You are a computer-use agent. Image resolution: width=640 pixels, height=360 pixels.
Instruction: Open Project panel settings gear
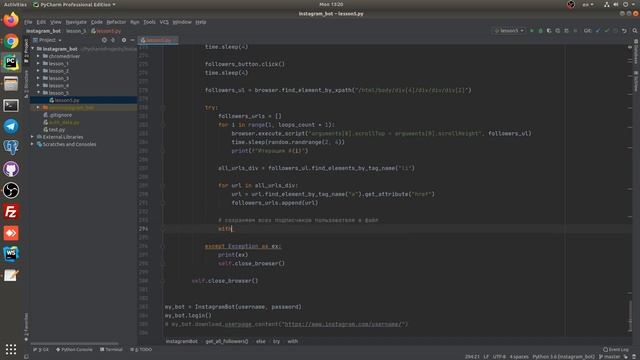124,40
